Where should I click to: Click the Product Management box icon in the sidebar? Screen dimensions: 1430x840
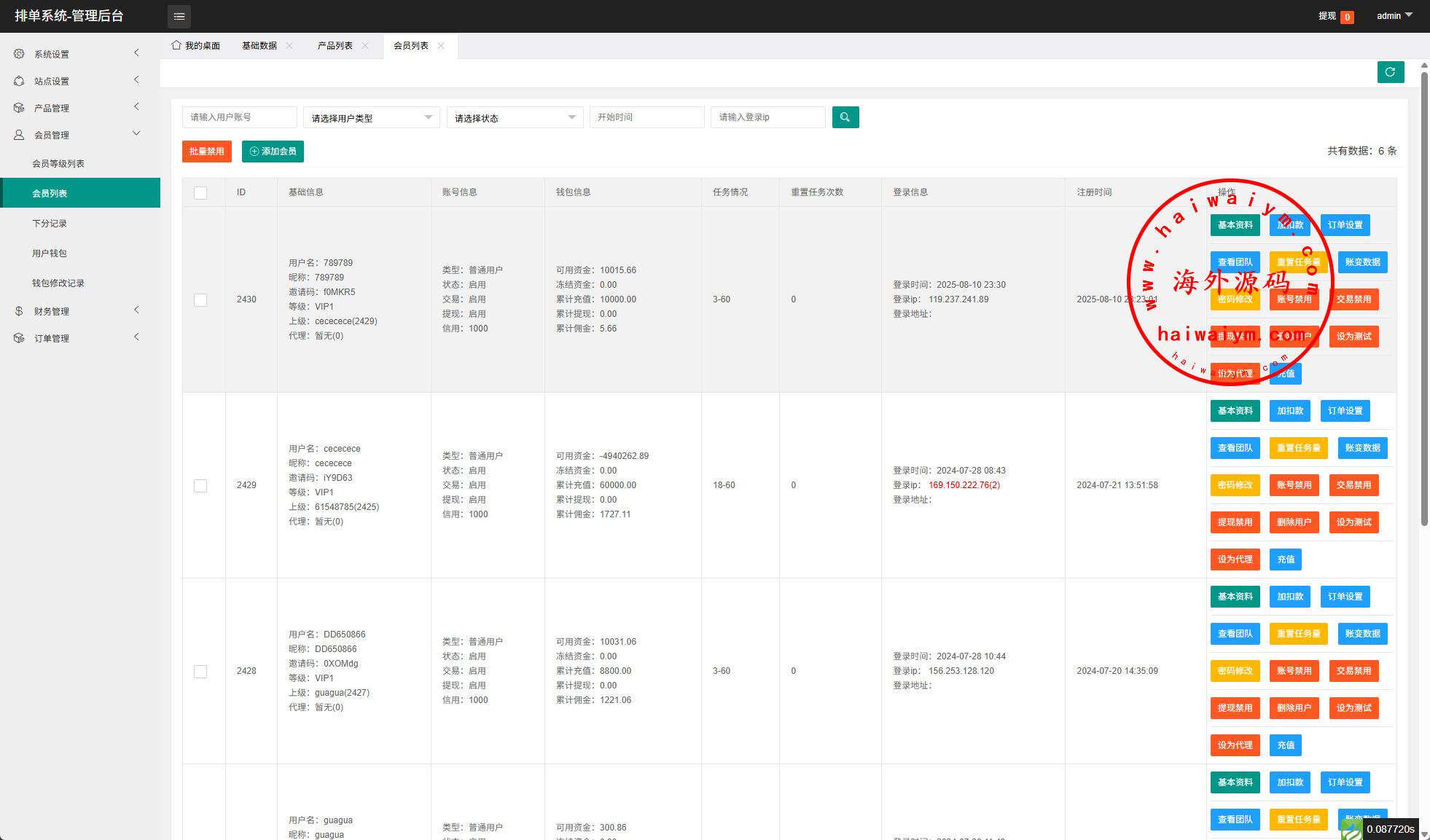19,108
